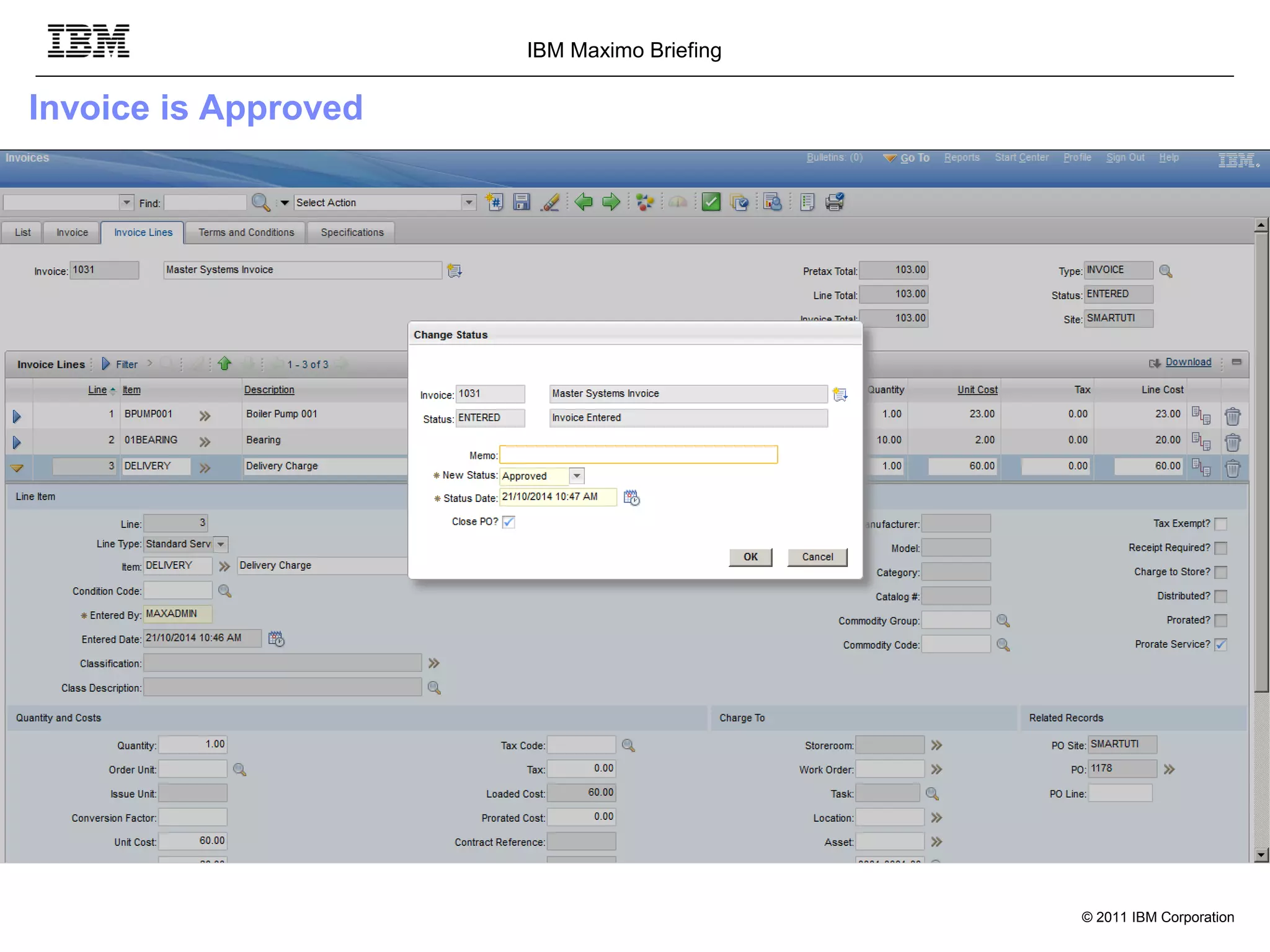Click the Download link
1270x952 pixels.
1188,362
